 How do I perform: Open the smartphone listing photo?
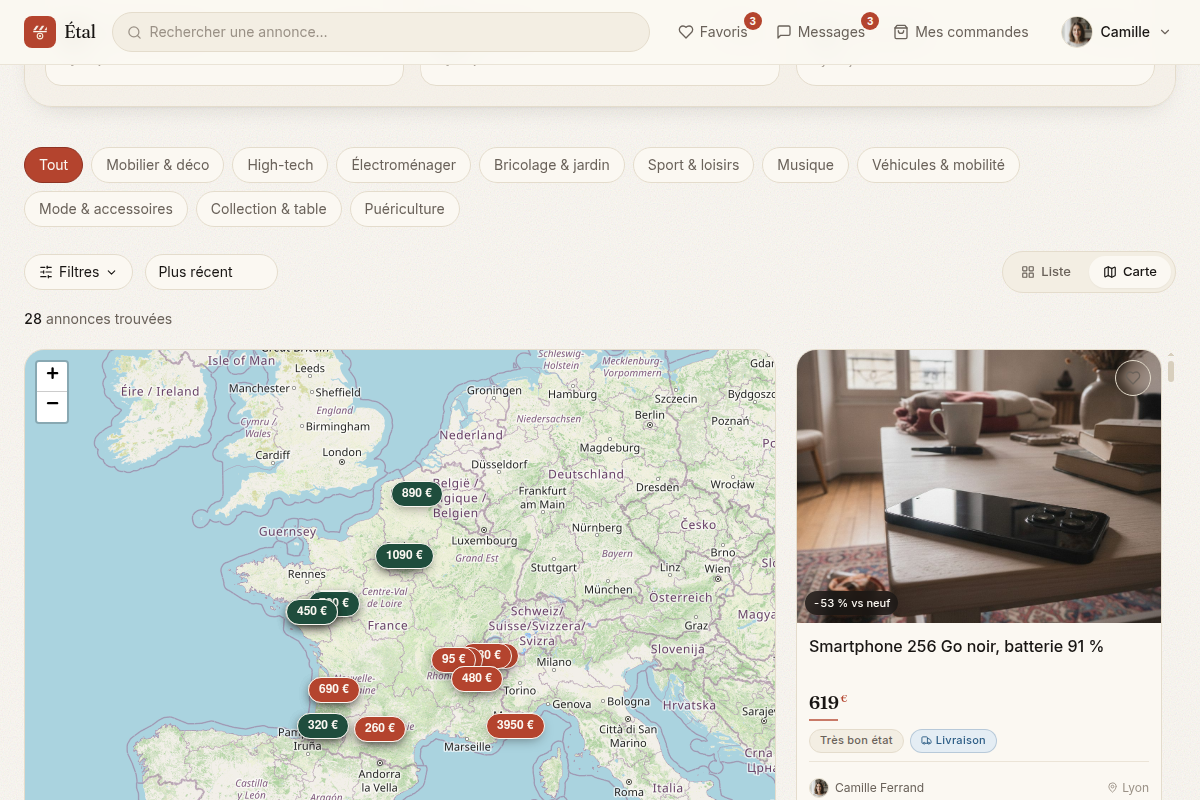(979, 486)
